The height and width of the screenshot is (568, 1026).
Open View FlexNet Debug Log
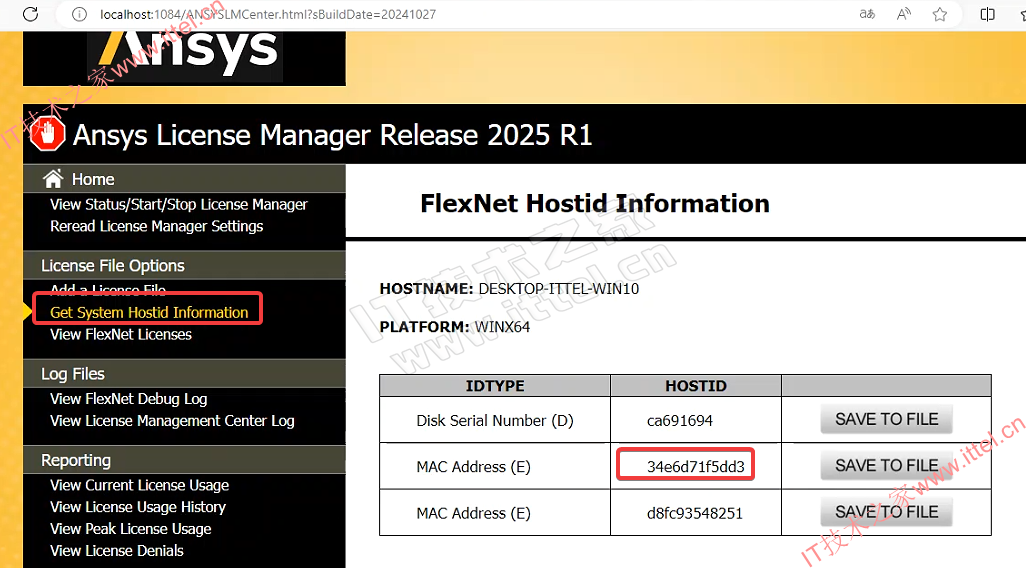tap(129, 399)
